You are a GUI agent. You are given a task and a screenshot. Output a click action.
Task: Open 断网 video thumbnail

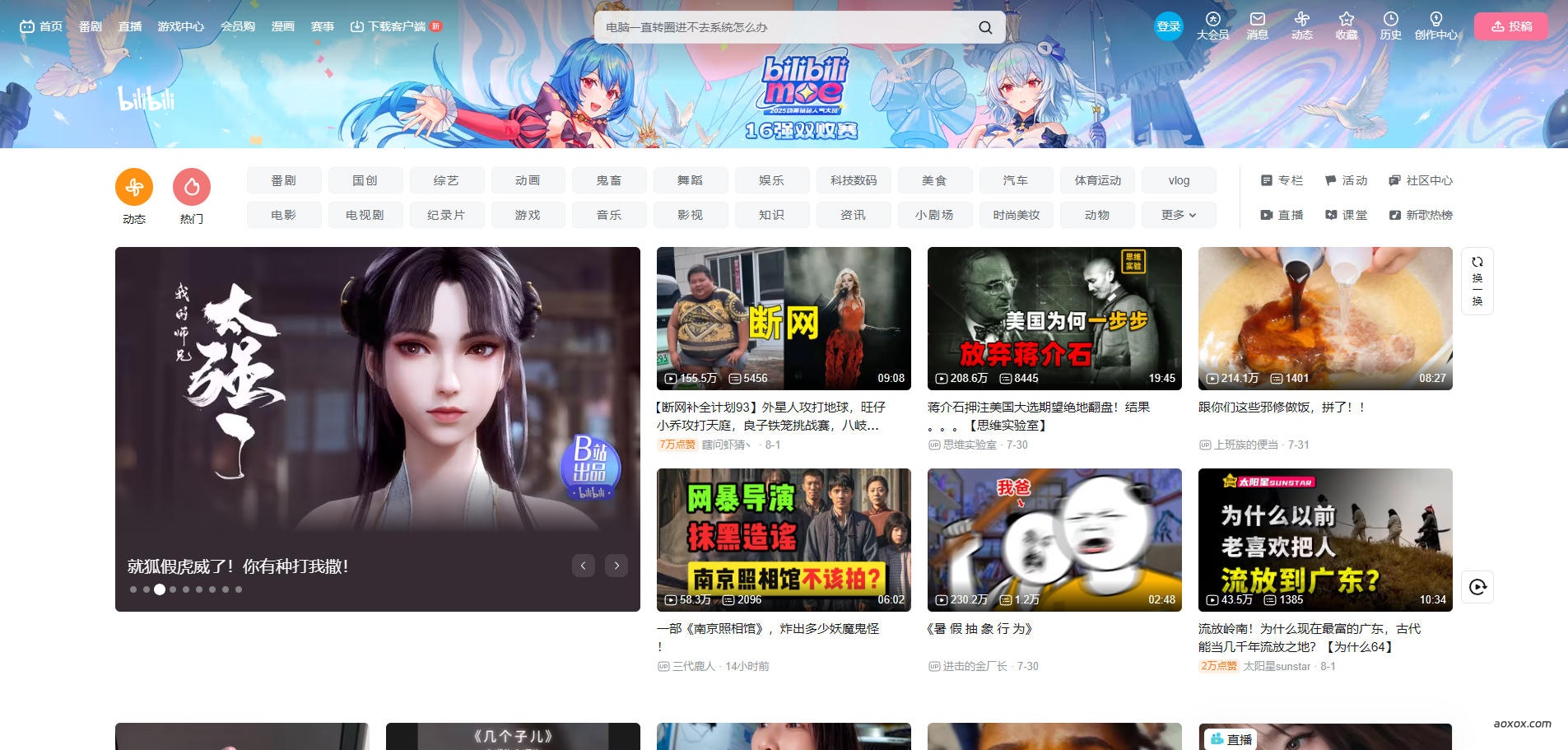(x=784, y=318)
